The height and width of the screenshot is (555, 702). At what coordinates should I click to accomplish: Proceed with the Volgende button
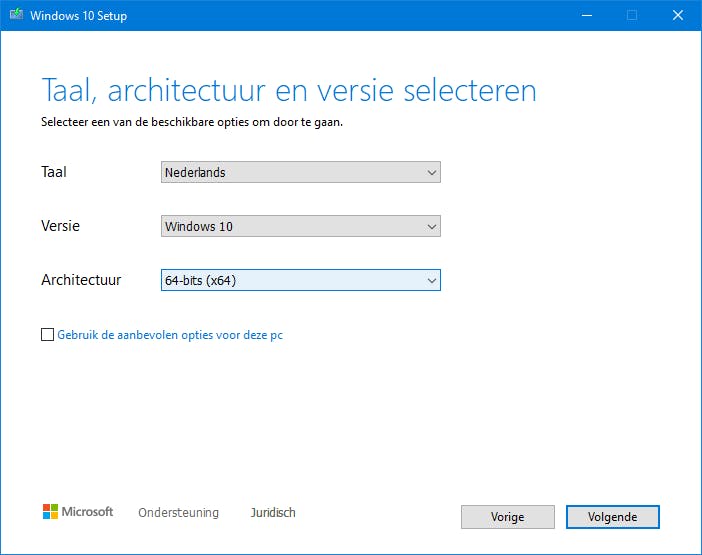coord(612,517)
